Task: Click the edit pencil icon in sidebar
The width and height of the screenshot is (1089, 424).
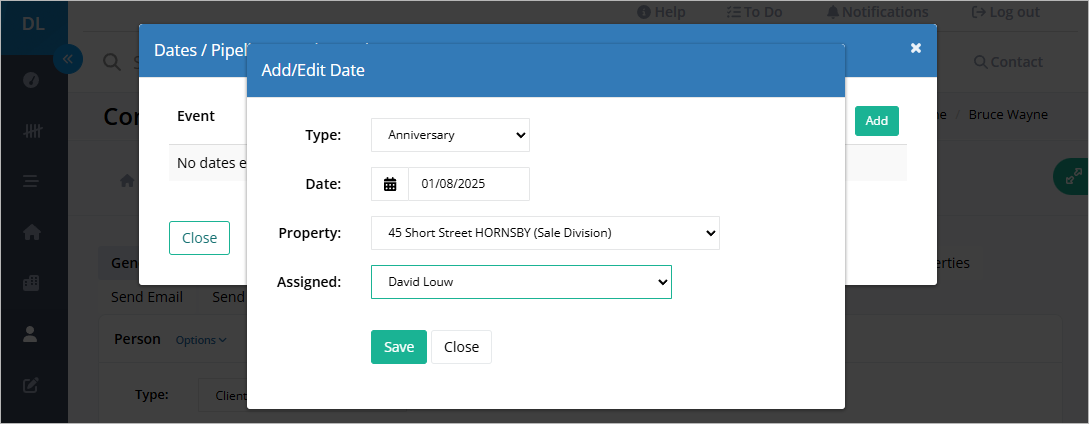Action: (31, 385)
